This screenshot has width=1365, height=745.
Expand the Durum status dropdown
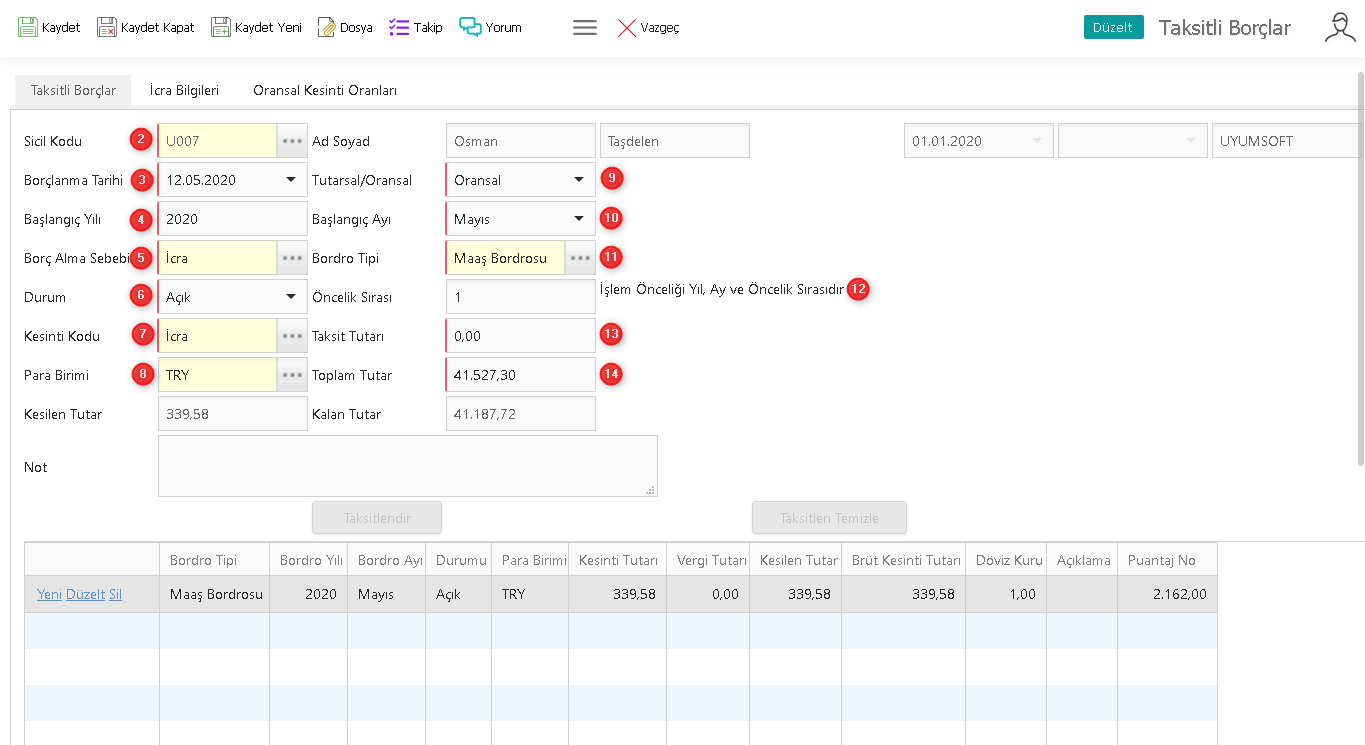pyautogui.click(x=291, y=297)
